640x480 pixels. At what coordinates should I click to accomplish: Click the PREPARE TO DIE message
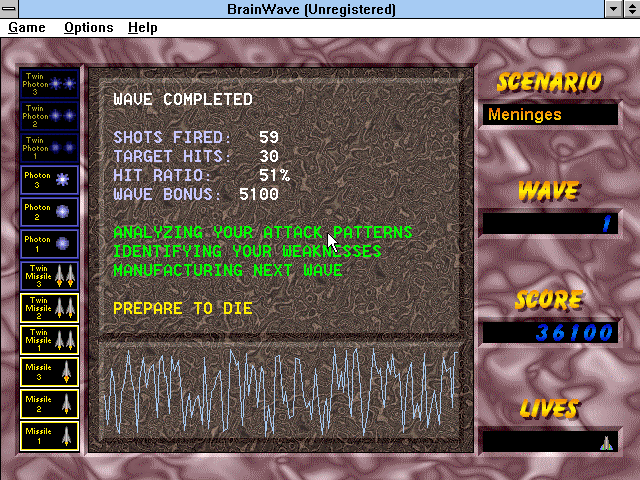point(183,308)
